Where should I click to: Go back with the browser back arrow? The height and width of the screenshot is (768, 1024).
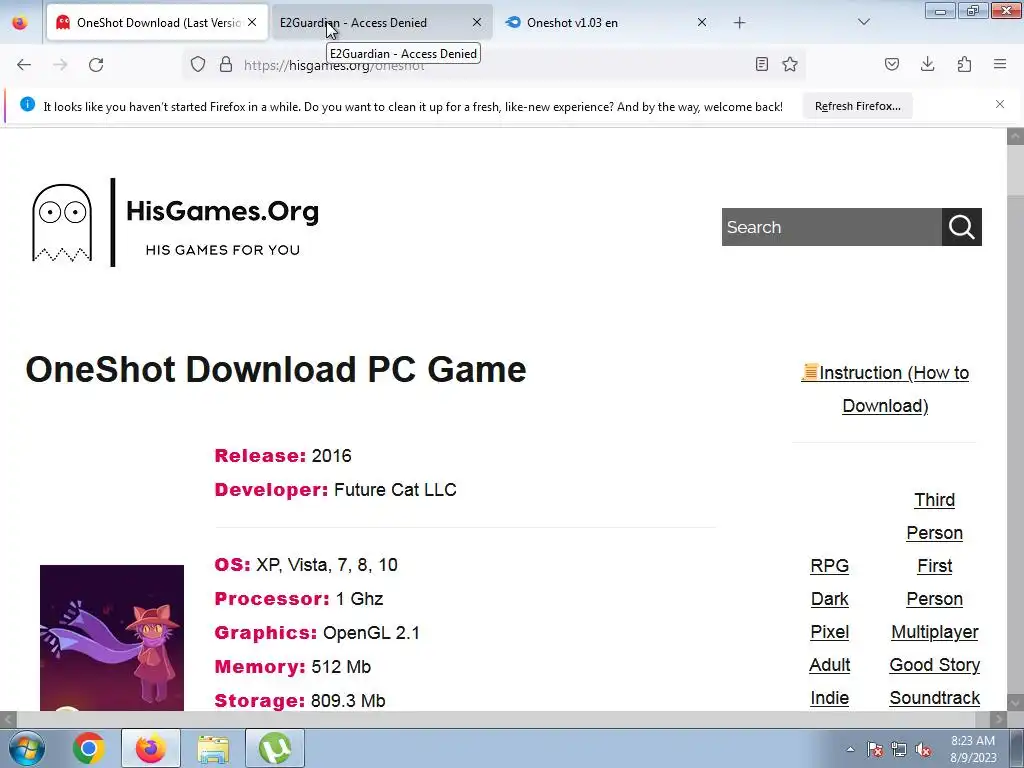(x=24, y=64)
